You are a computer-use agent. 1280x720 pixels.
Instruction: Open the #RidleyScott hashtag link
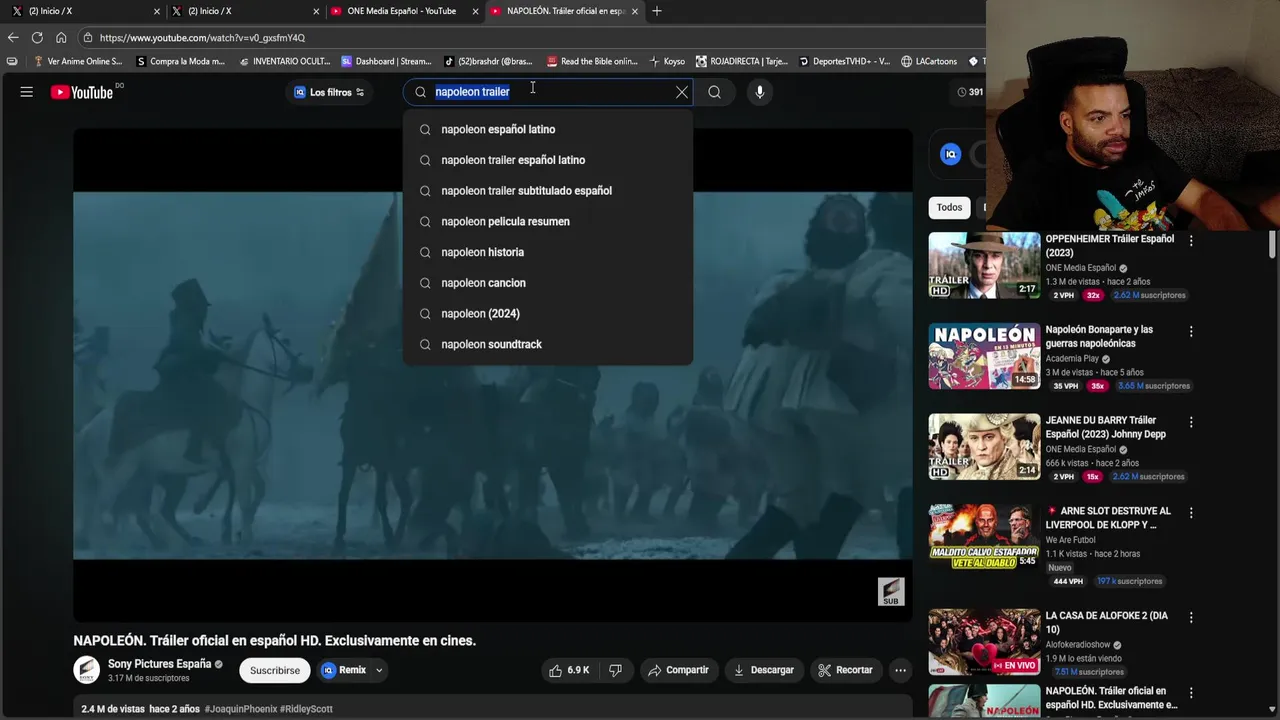pos(306,709)
